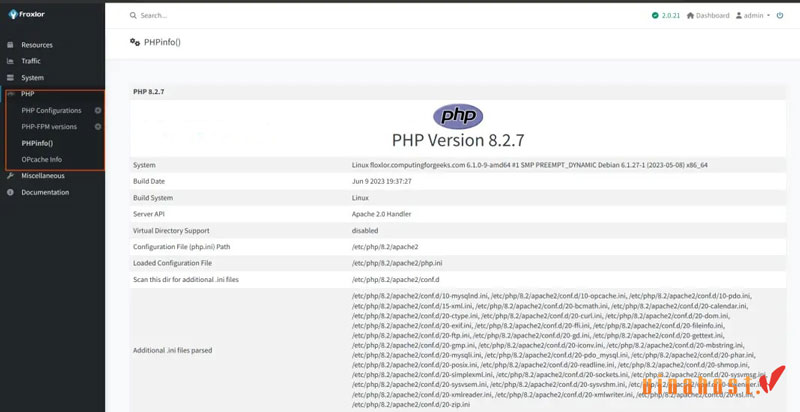The image size is (800, 412).
Task: Click the PHP 8.2.7 table header
Action: (458, 92)
